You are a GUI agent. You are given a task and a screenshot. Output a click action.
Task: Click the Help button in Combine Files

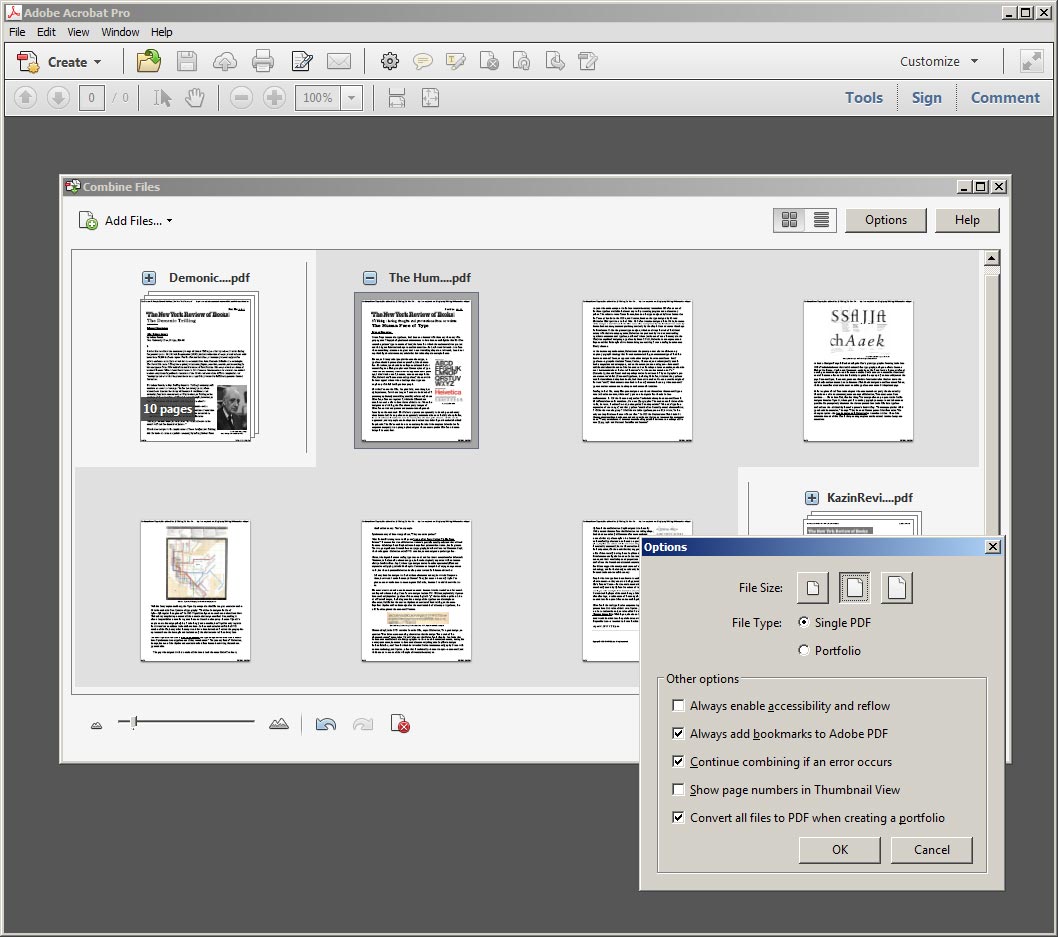(x=967, y=220)
